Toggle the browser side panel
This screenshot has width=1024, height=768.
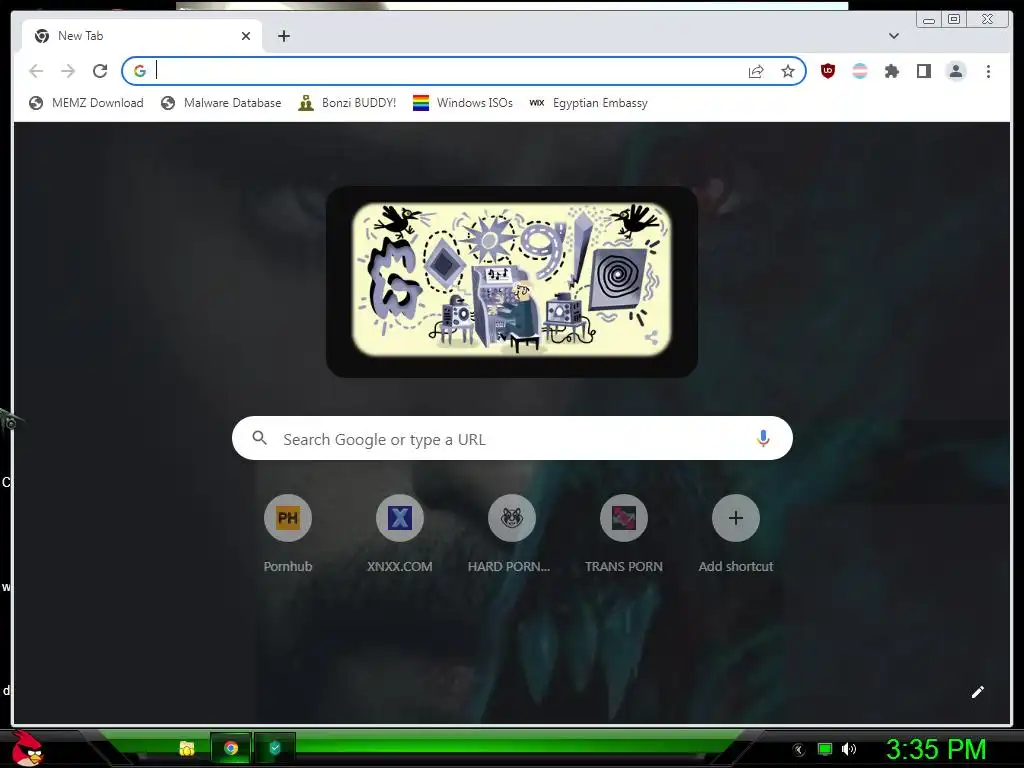pyautogui.click(x=923, y=71)
